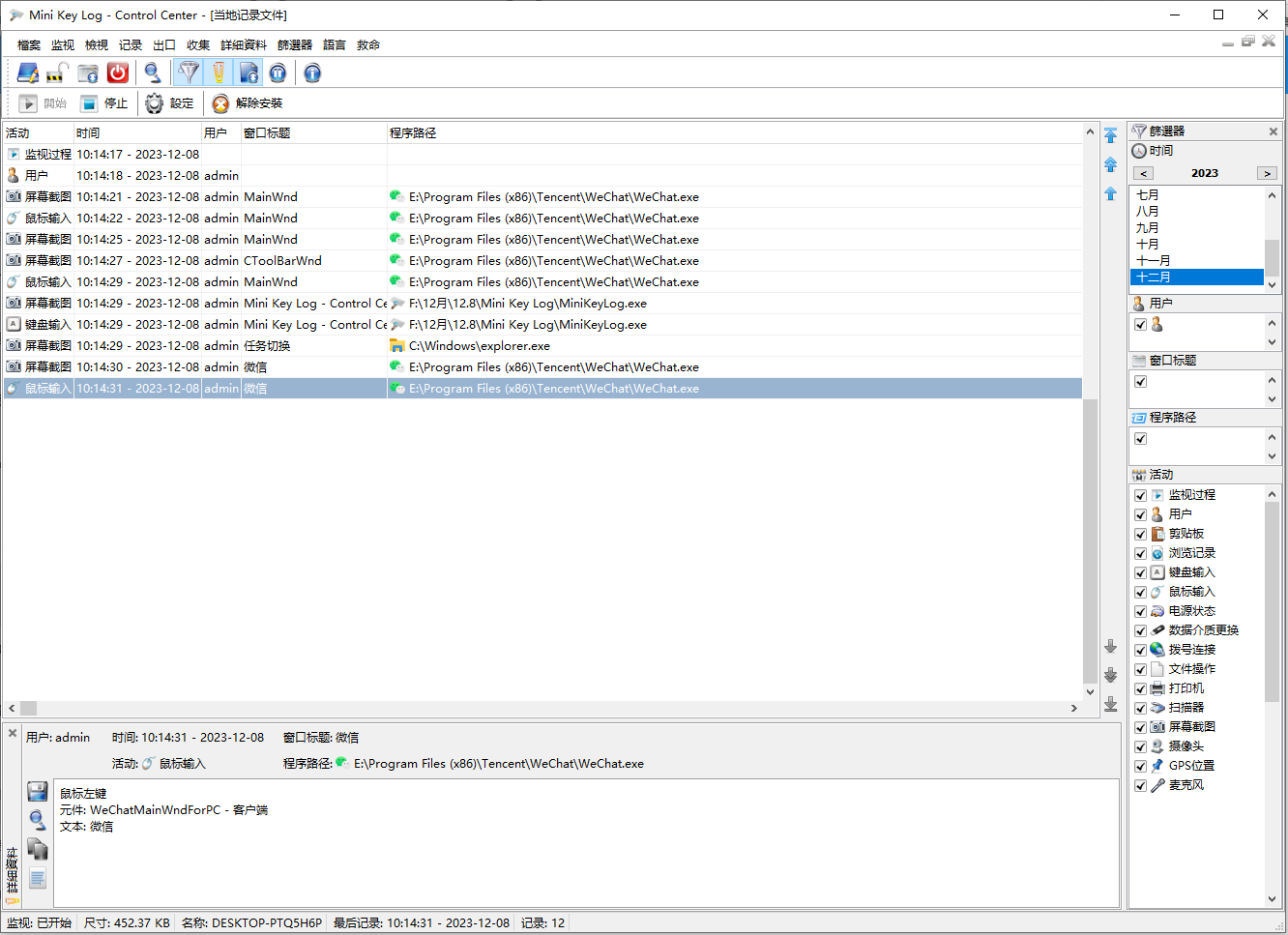
Task: Uncheck the 键盘输入 activity checkbox
Action: (x=1140, y=572)
